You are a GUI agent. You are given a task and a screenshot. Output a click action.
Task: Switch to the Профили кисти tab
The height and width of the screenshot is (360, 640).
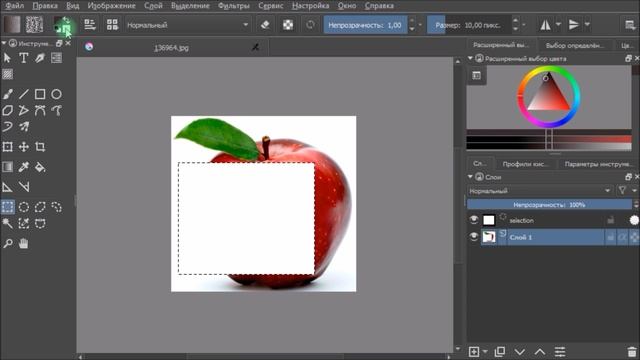(525, 164)
